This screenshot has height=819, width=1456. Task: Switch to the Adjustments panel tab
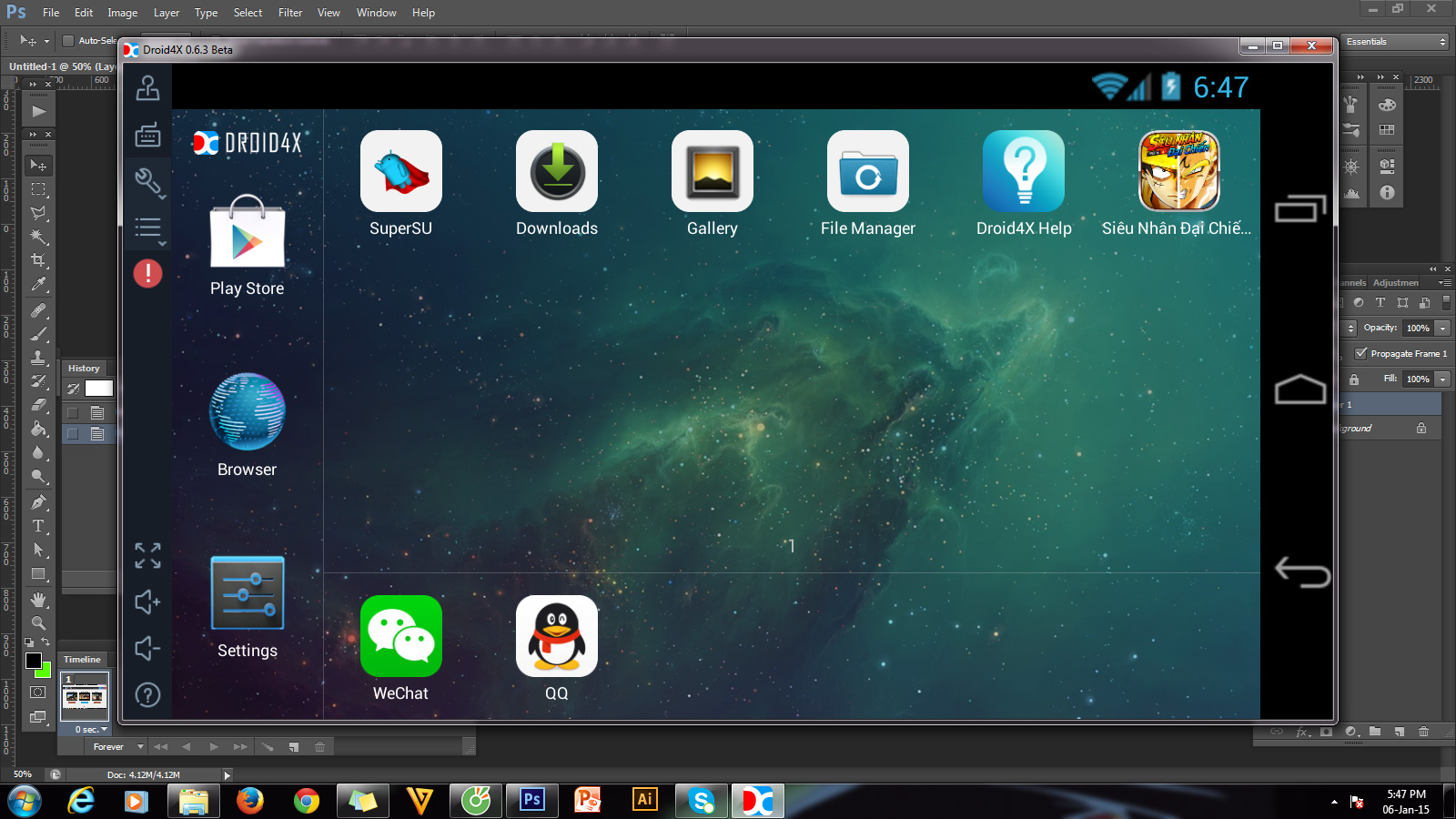click(x=1396, y=283)
